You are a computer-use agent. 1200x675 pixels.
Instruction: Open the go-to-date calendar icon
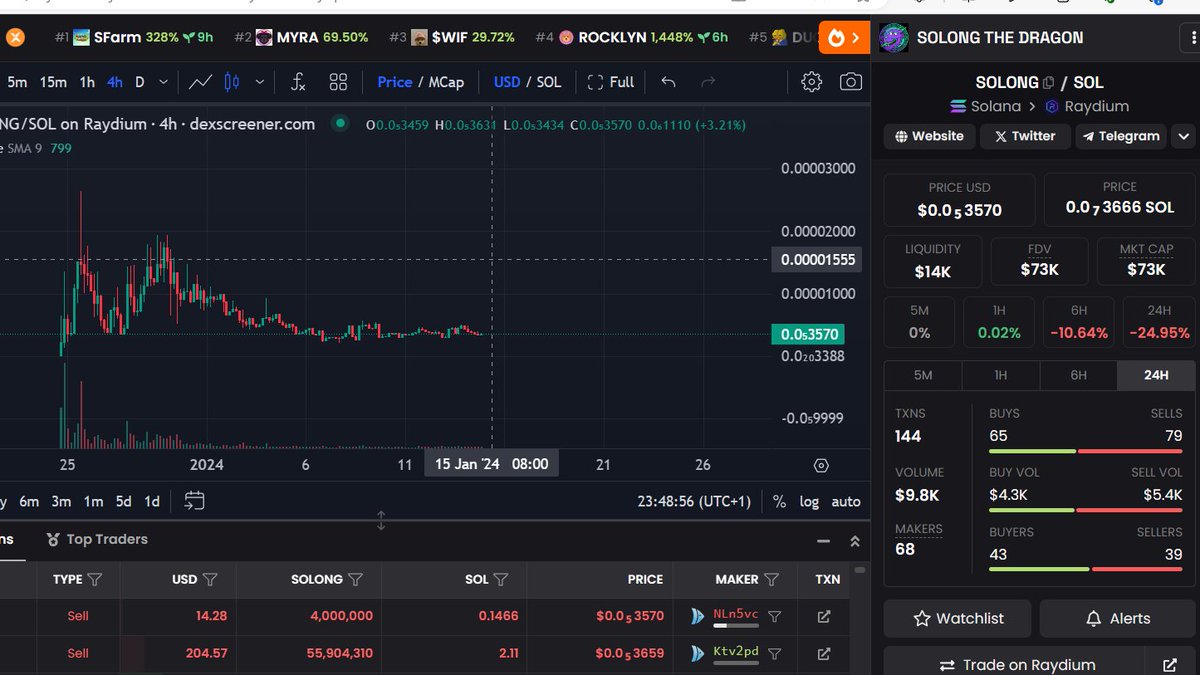(194, 501)
